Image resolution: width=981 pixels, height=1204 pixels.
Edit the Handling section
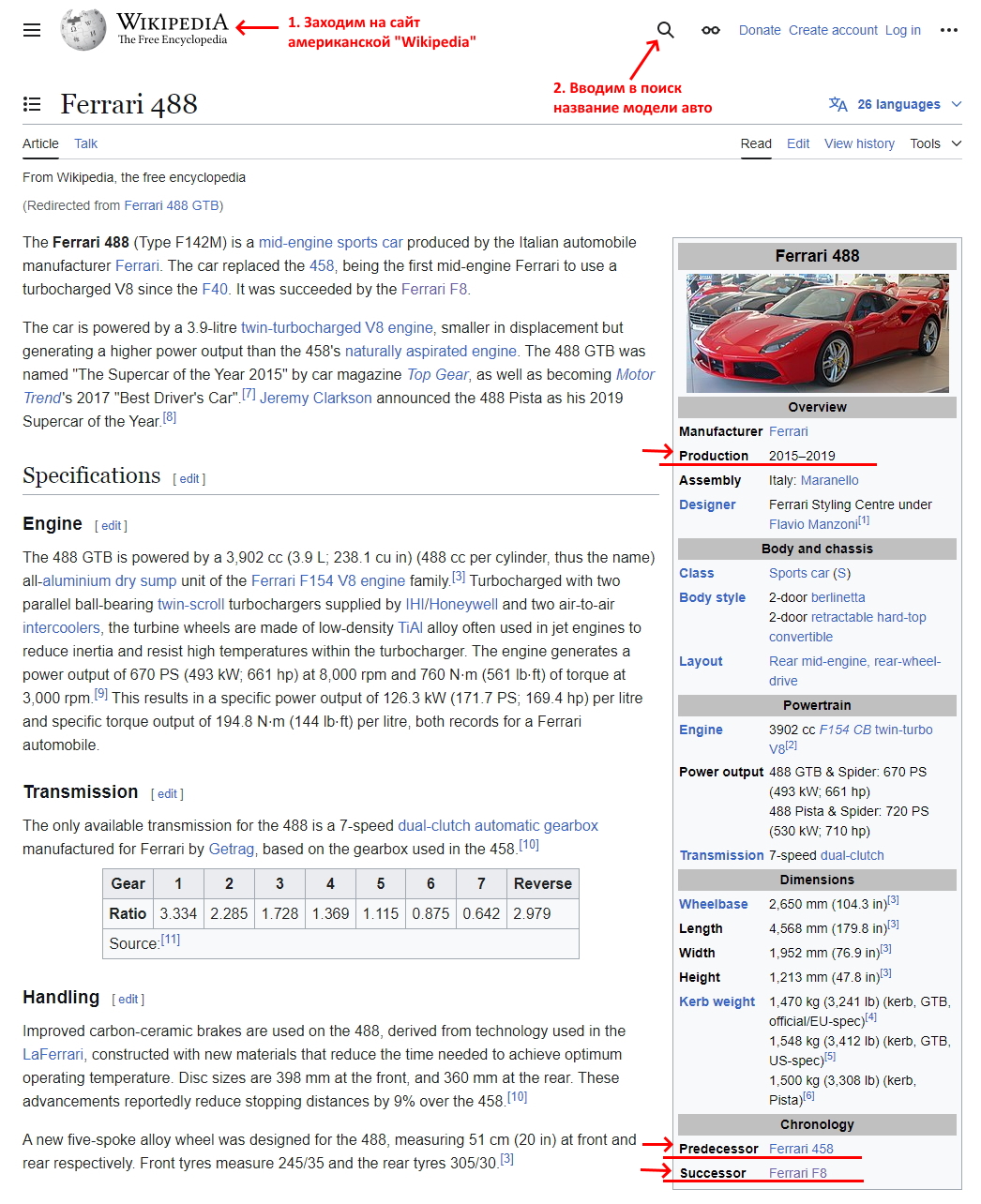pos(128,999)
